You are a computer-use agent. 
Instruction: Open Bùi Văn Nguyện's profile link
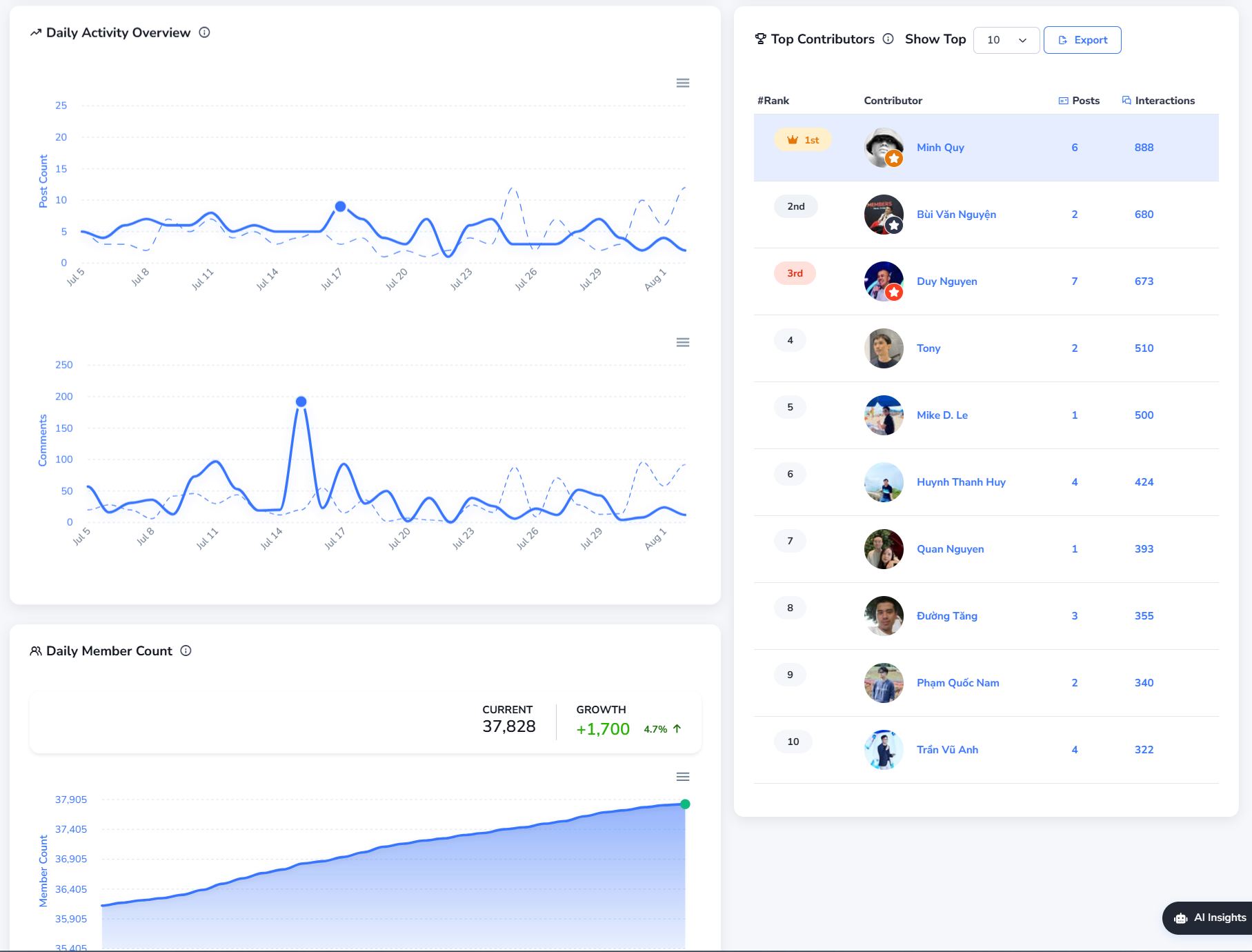coord(956,214)
